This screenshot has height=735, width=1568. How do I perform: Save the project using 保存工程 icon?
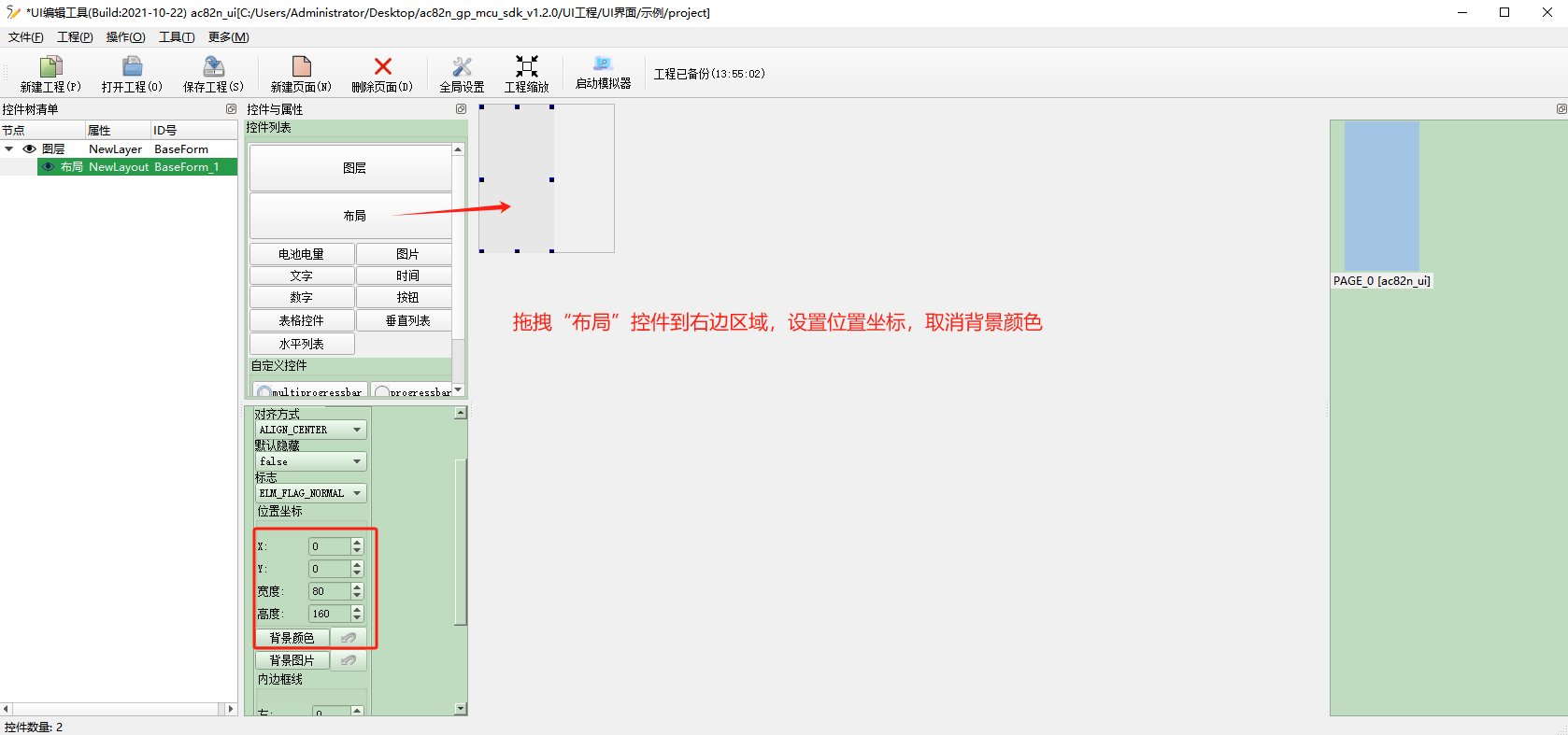(213, 67)
